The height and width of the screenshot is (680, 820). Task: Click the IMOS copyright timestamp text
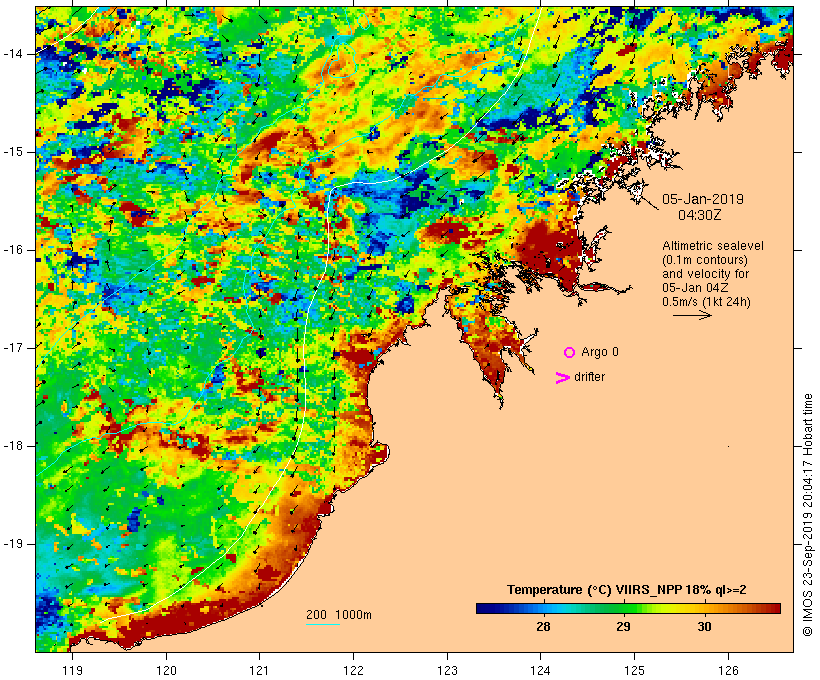point(808,515)
